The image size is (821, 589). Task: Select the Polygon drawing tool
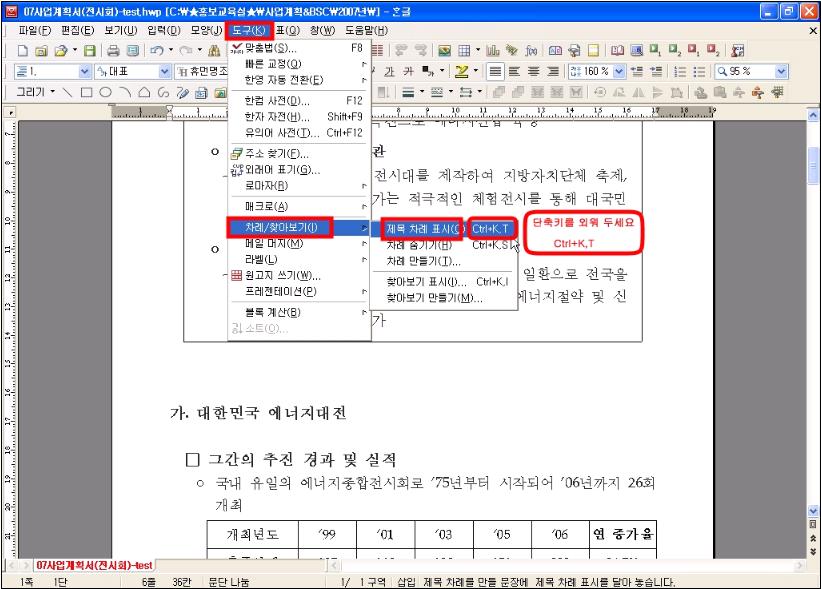pos(144,93)
